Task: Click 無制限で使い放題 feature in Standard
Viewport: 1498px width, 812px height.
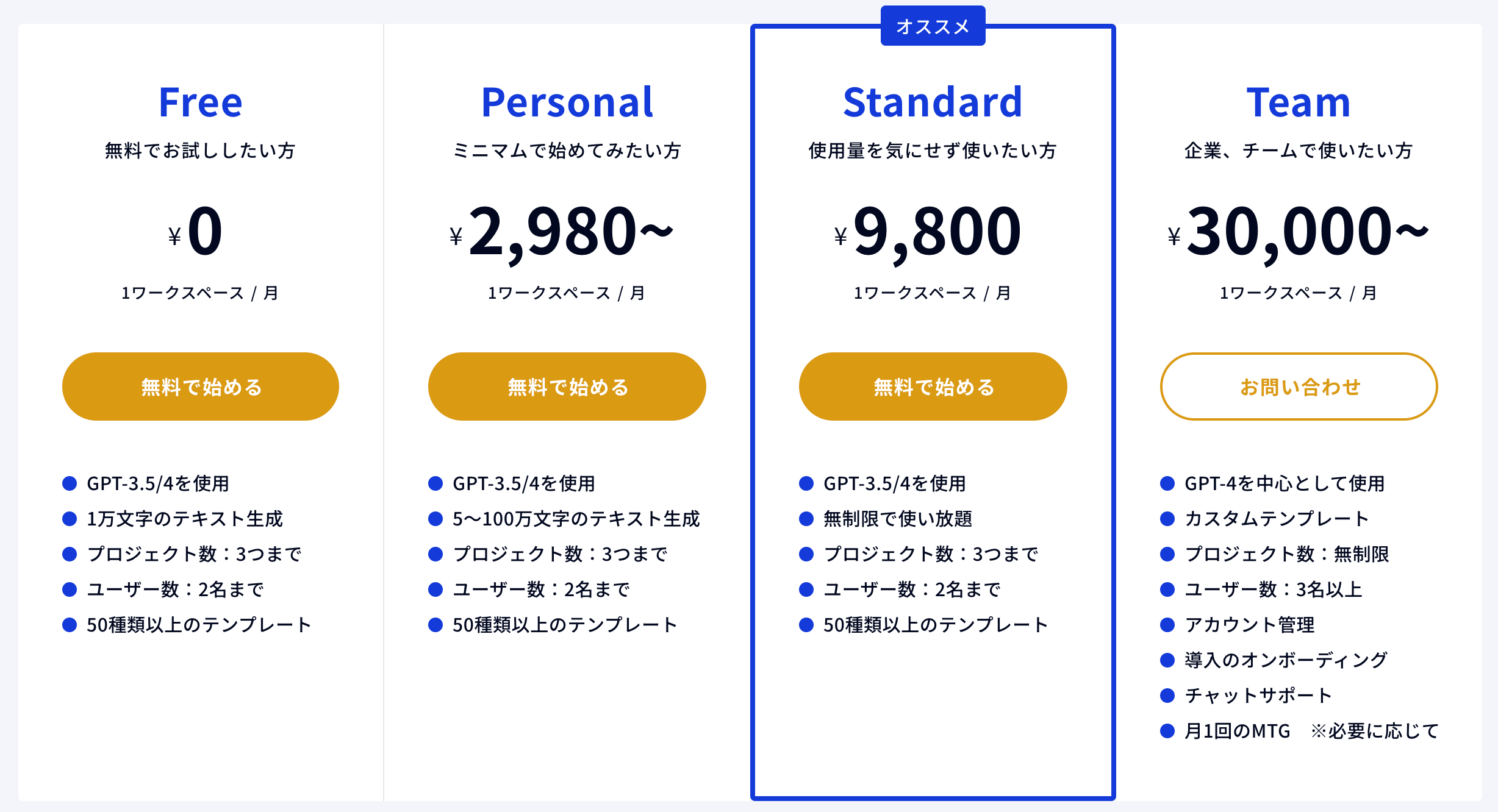Action: pos(898,519)
